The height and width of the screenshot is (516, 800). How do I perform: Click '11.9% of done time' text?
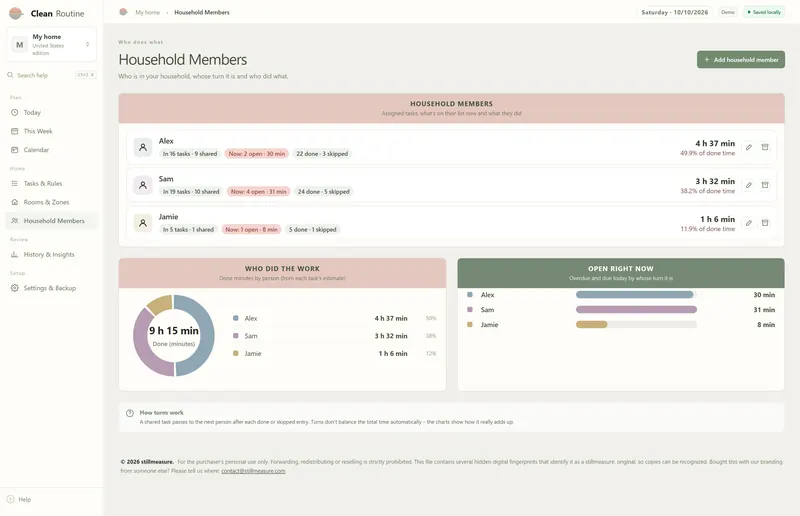point(708,229)
